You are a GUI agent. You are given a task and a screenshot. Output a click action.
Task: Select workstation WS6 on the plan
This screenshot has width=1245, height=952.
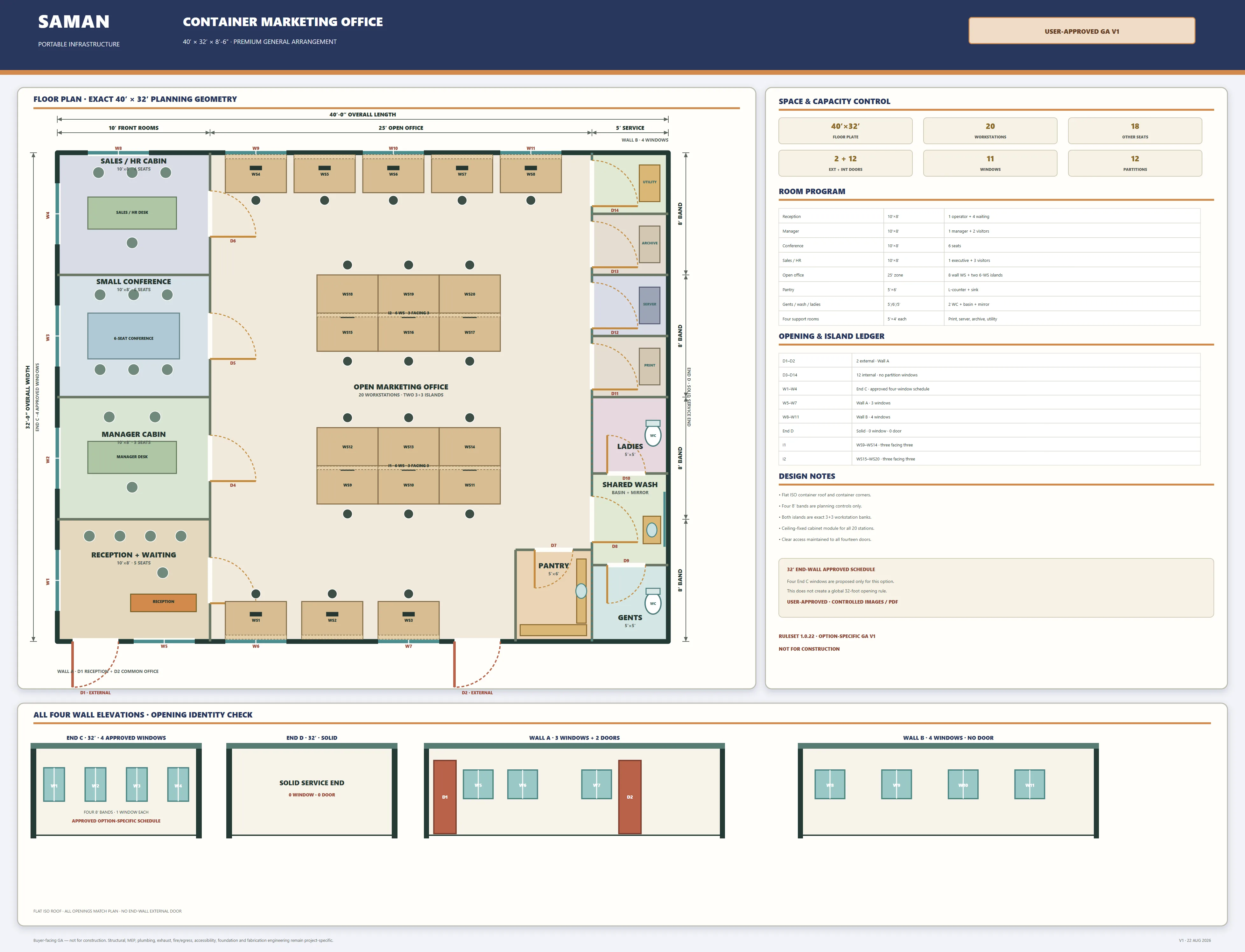(x=393, y=174)
